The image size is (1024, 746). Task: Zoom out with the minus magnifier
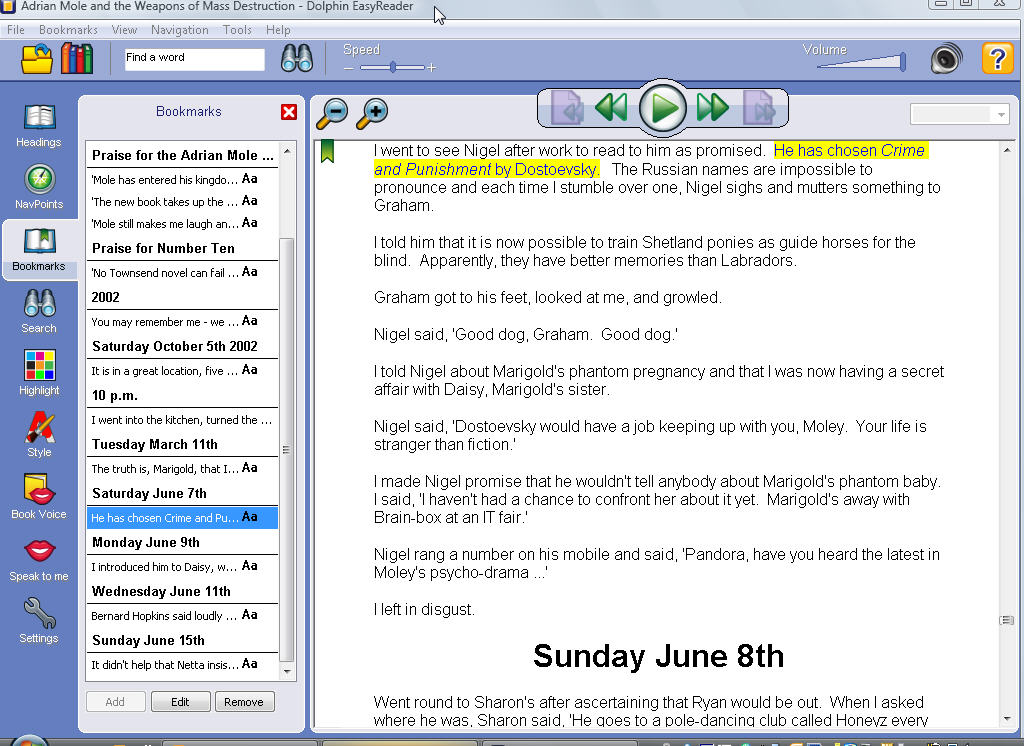point(332,113)
